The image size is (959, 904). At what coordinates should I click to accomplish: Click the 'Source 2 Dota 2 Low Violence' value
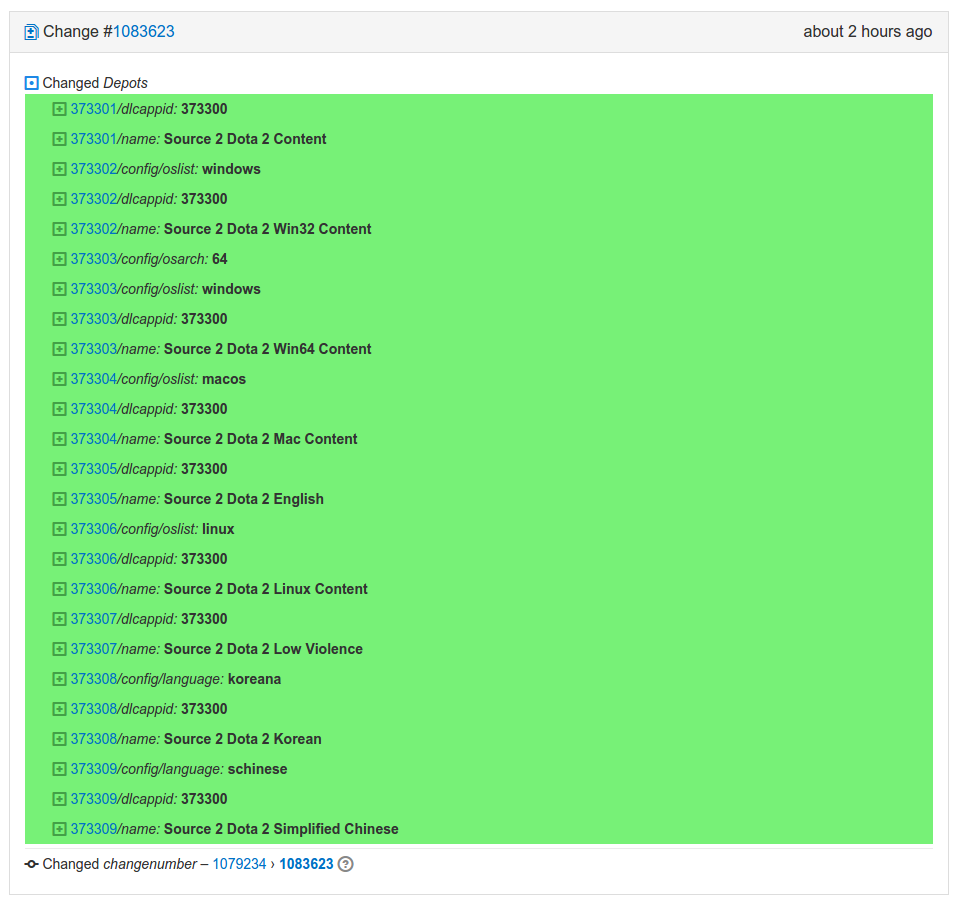tap(264, 649)
